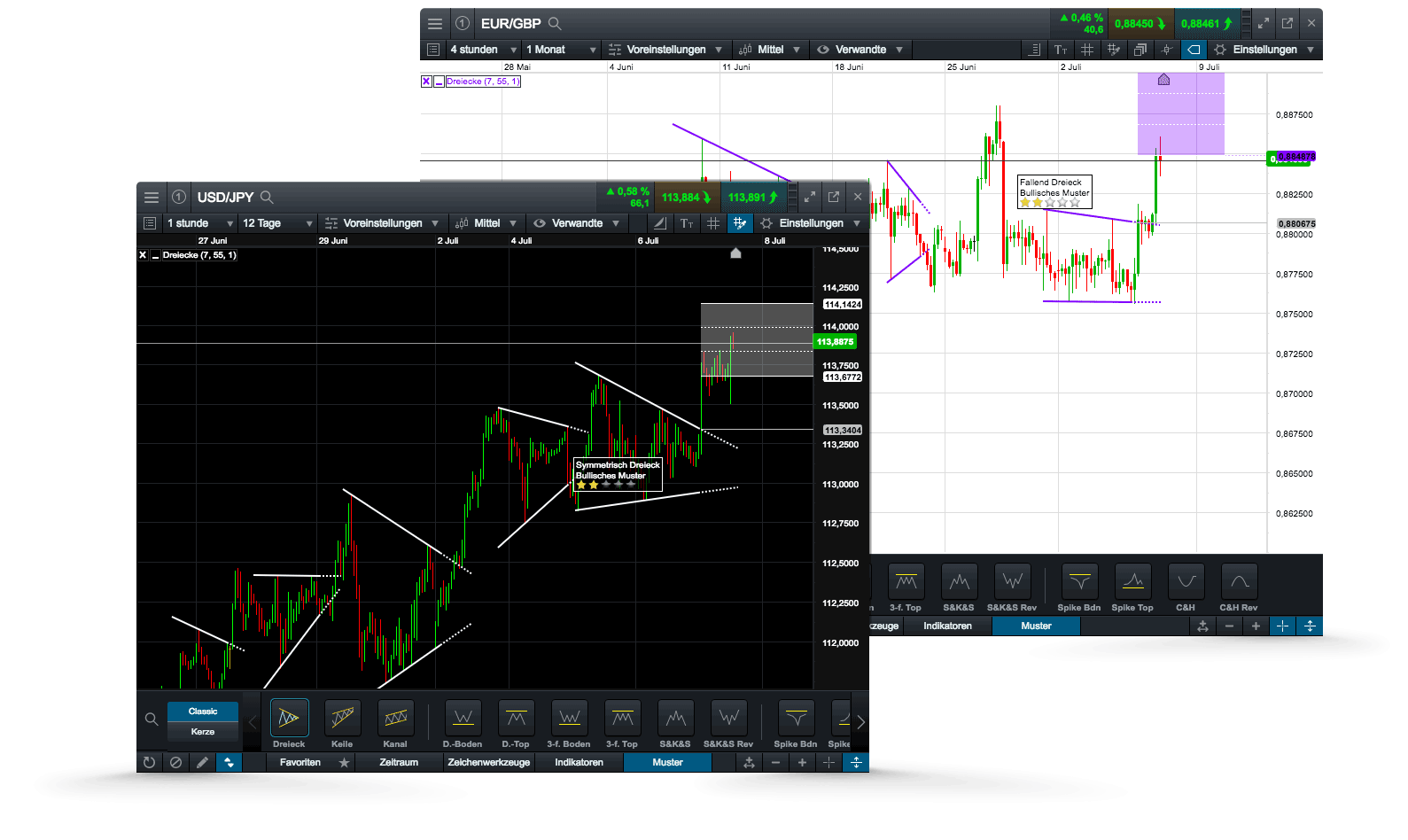Open 12 Tage range dropdown
Screen dimensions: 1408x840
click(277, 223)
